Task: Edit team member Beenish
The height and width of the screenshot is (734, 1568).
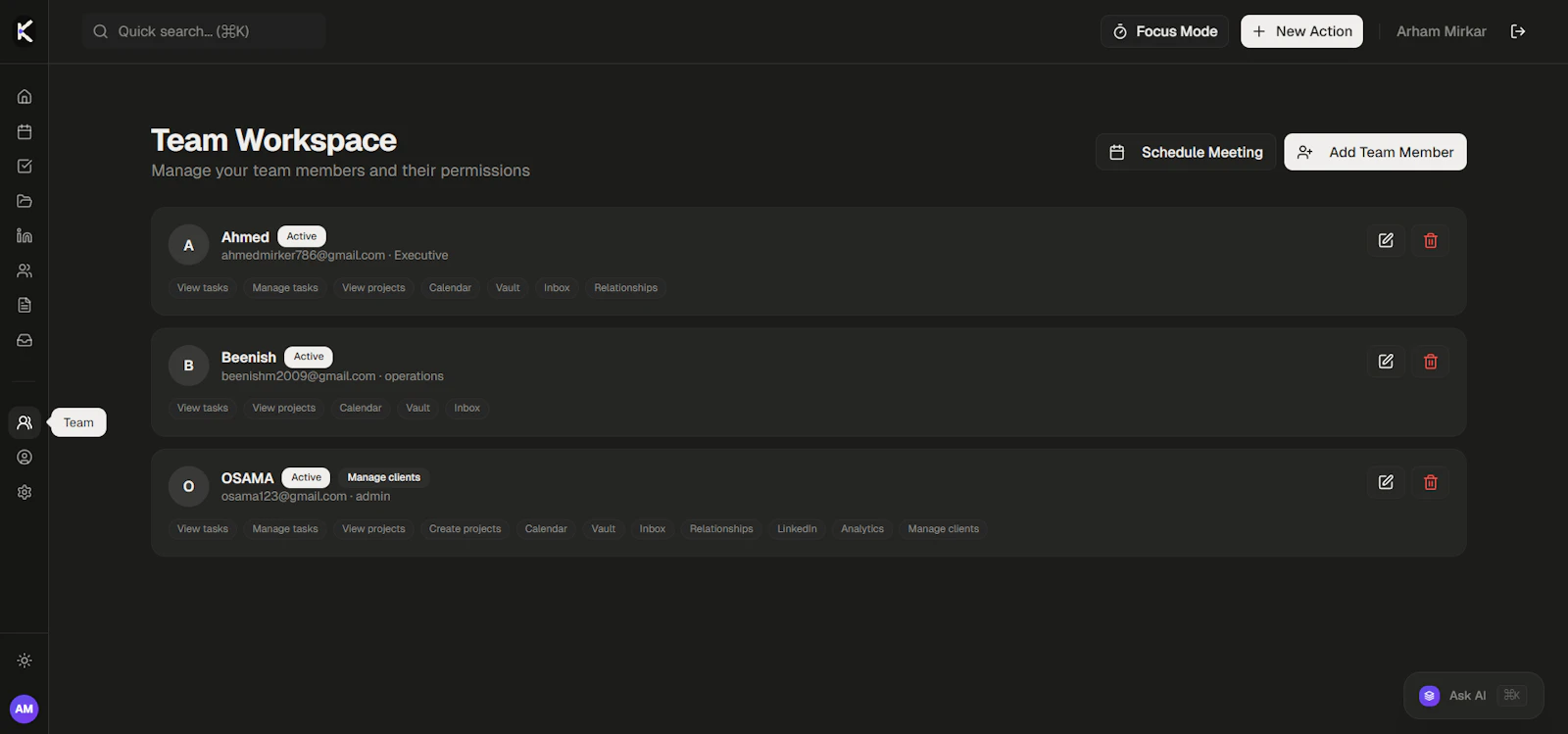Action: tap(1386, 362)
